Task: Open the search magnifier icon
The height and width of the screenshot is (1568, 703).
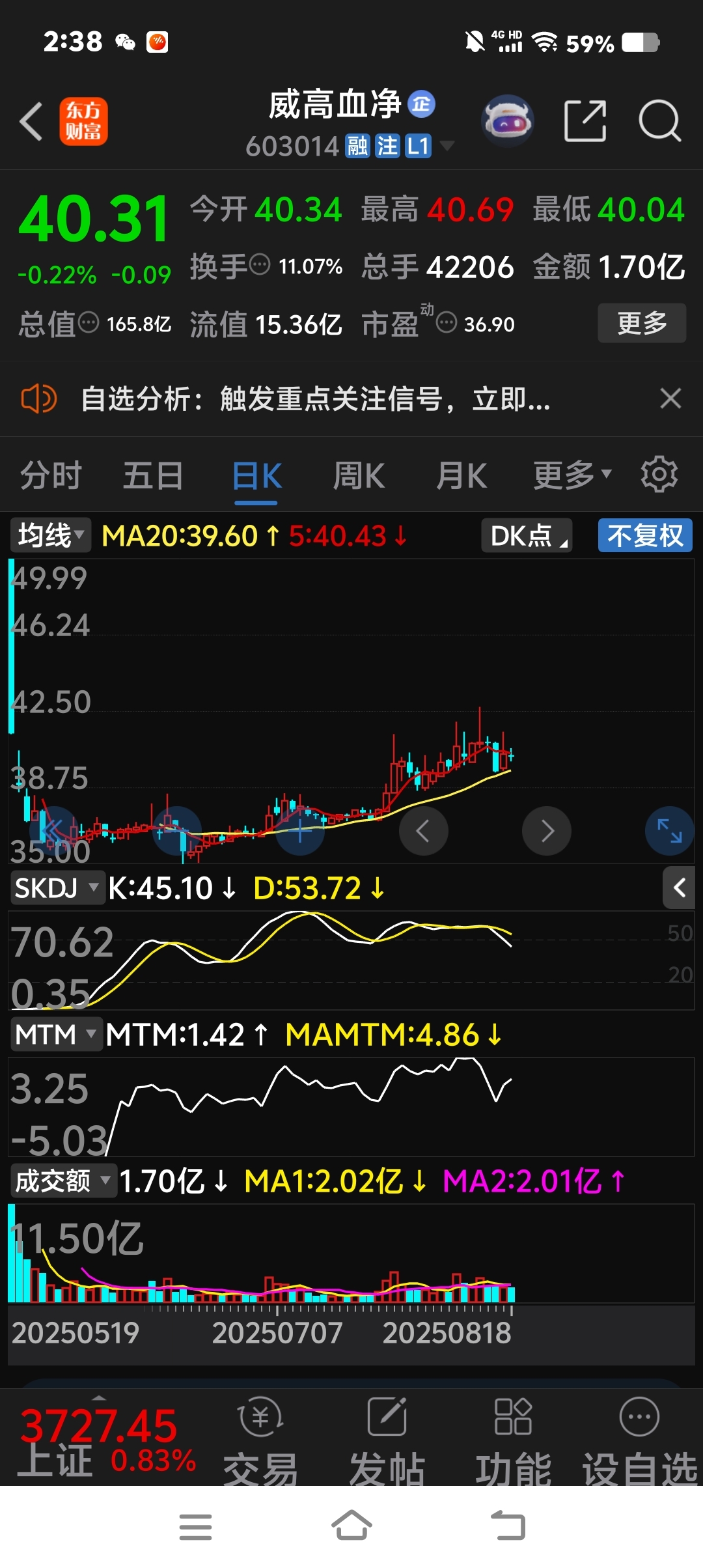Action: [x=660, y=121]
